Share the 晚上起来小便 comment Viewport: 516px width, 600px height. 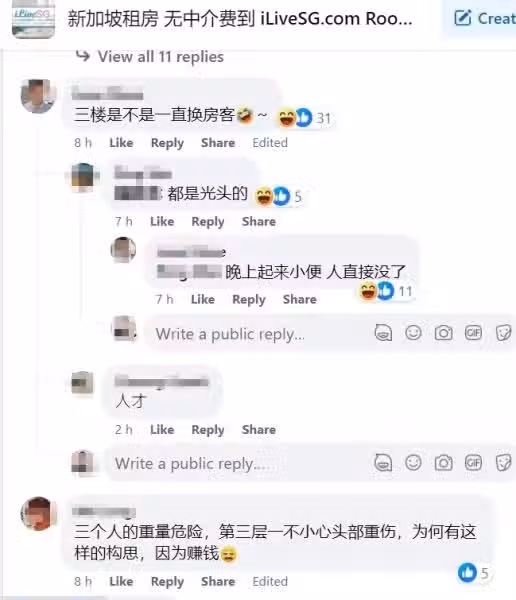300,299
